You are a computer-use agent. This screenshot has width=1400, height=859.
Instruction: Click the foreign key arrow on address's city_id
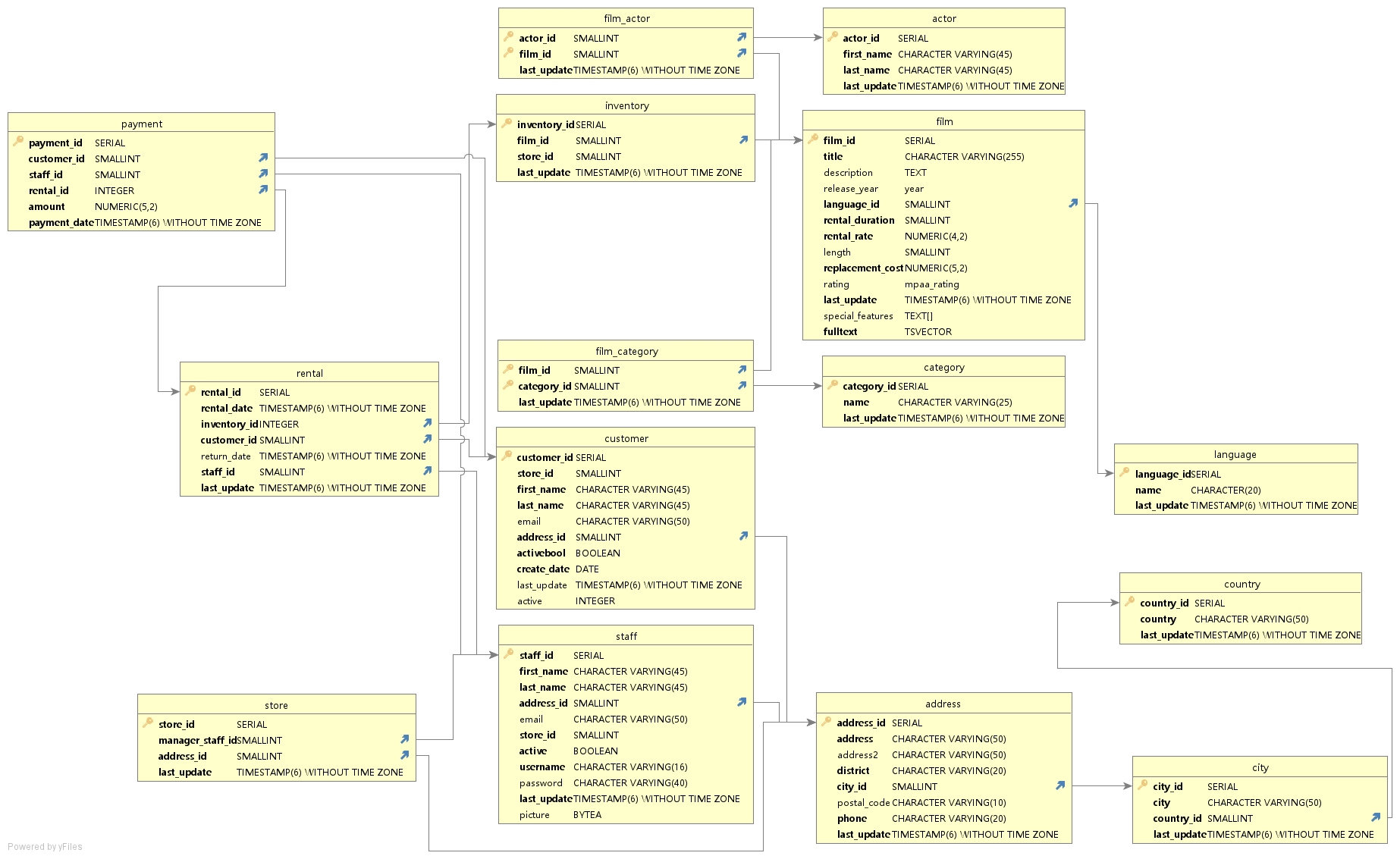tap(1060, 786)
